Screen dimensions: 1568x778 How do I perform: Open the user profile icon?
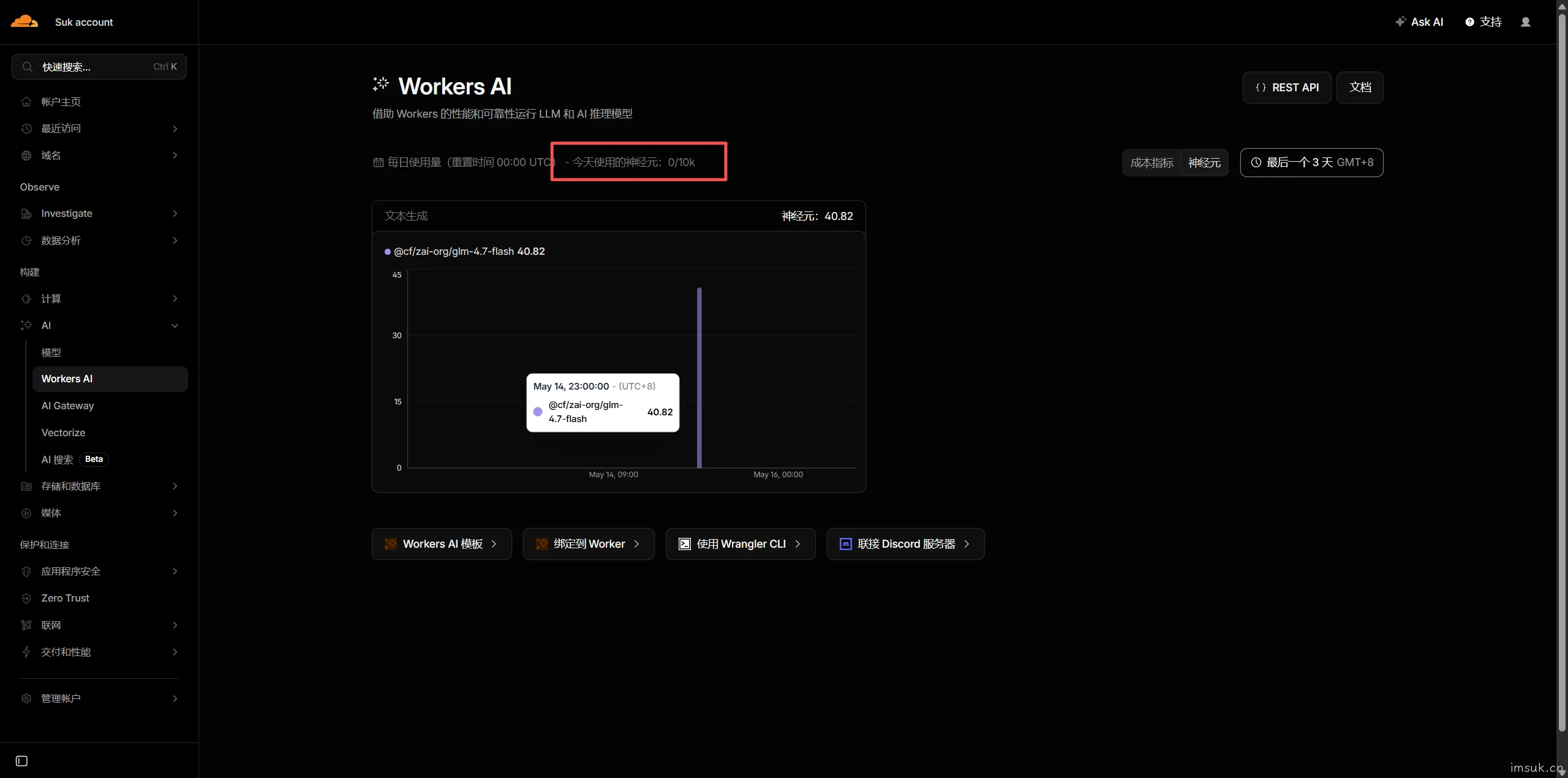click(1525, 22)
